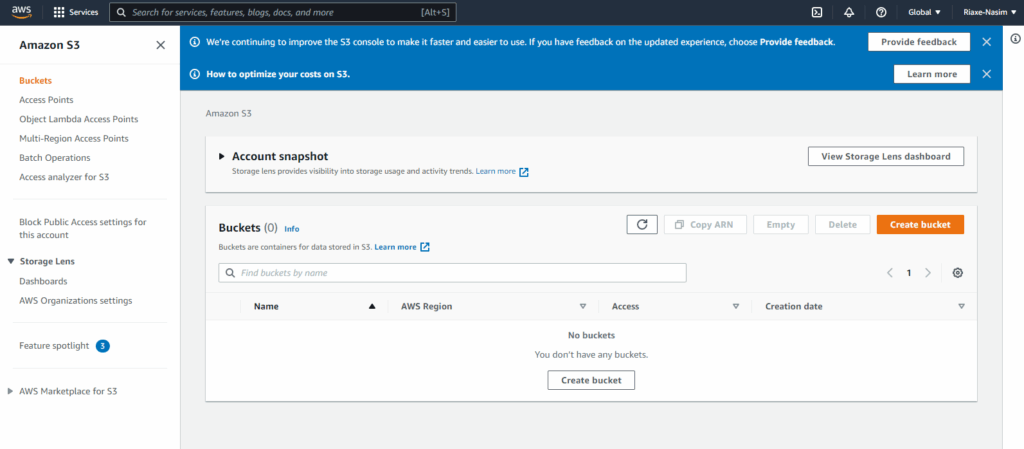Refresh the buckets list
This screenshot has height=449, width=1024.
click(641, 224)
